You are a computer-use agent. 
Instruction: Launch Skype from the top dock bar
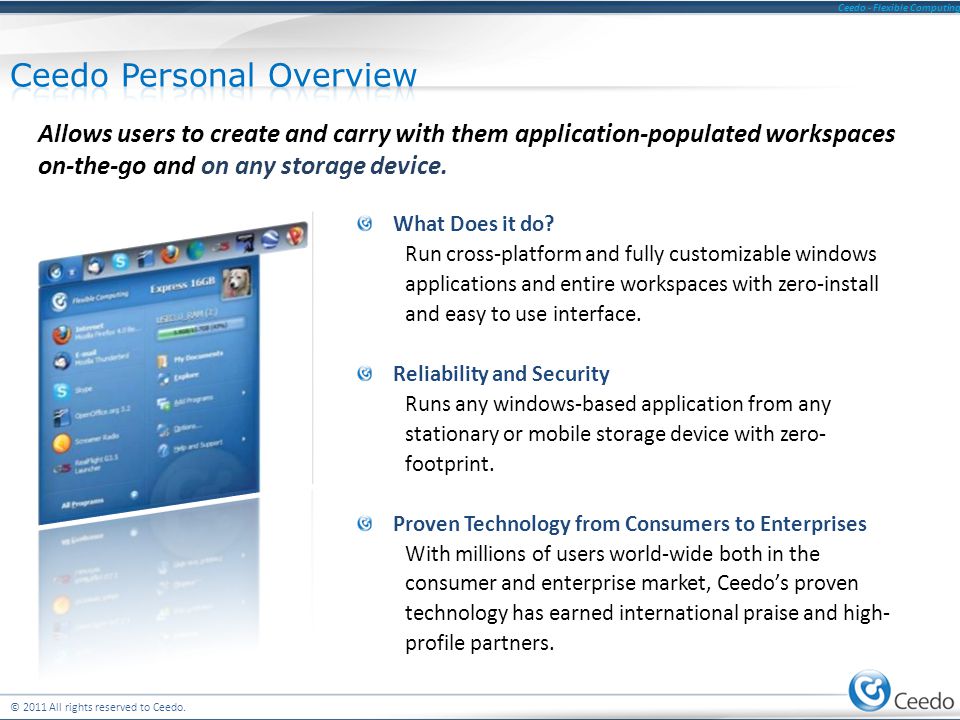[x=120, y=261]
